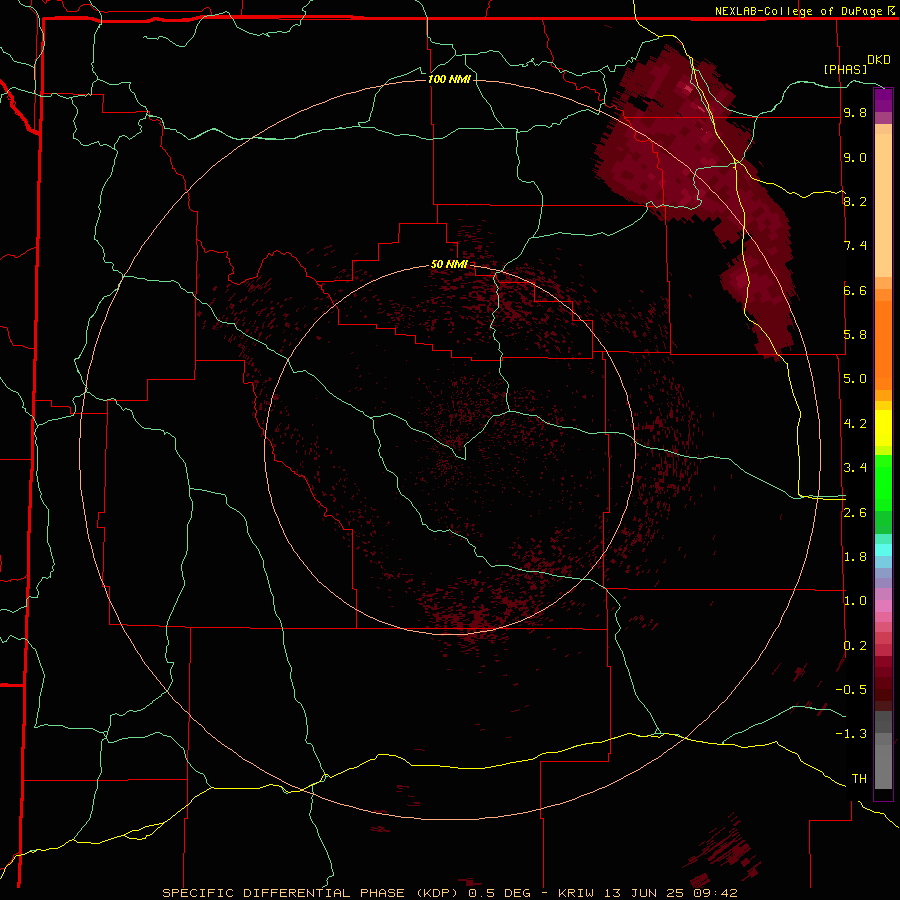Click the 6.6 value on the color scale
Viewport: 900px width, 900px height.
tap(855, 290)
